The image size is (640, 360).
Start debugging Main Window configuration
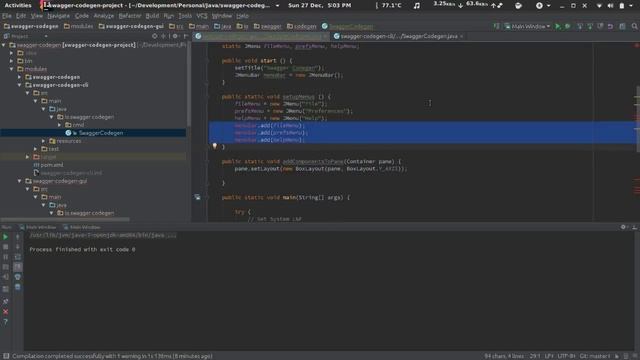point(568,26)
